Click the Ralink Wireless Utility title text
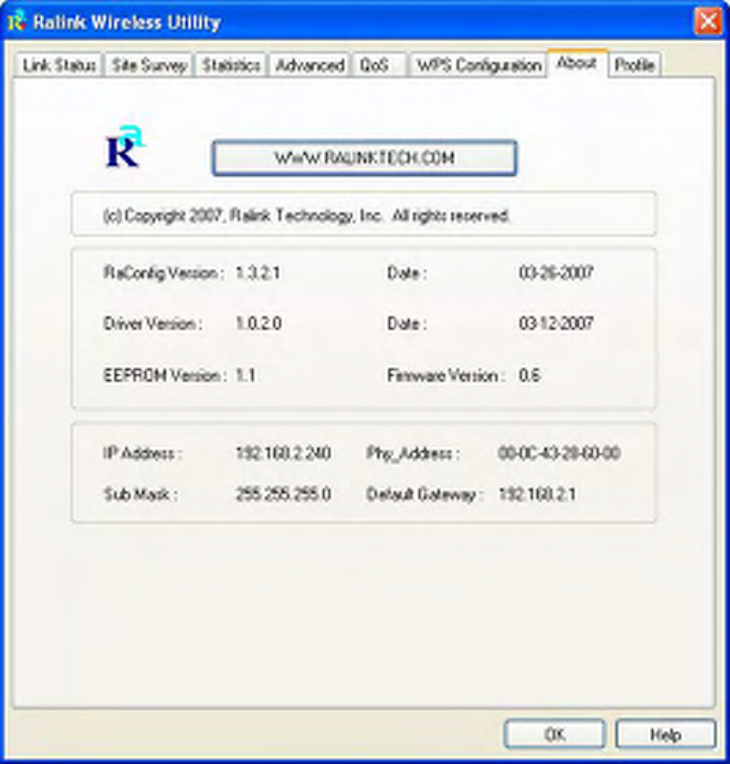This screenshot has width=730, height=764. tap(127, 22)
